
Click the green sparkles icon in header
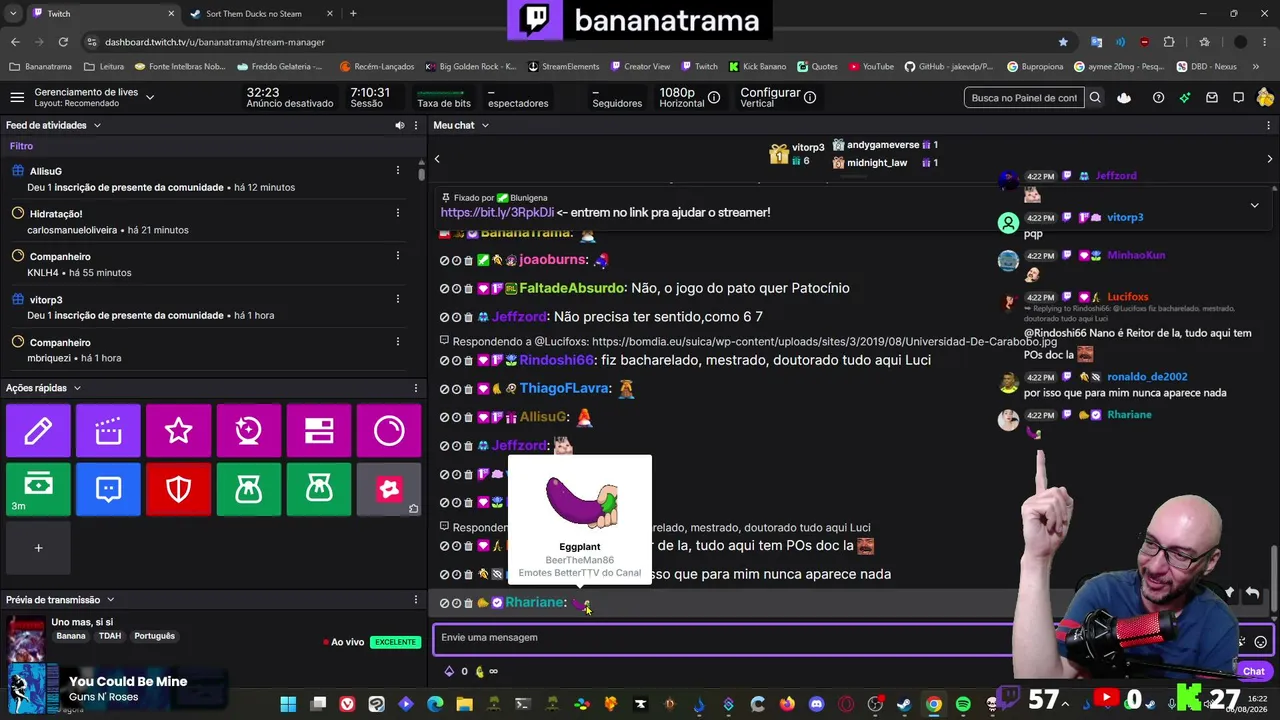[1185, 98]
